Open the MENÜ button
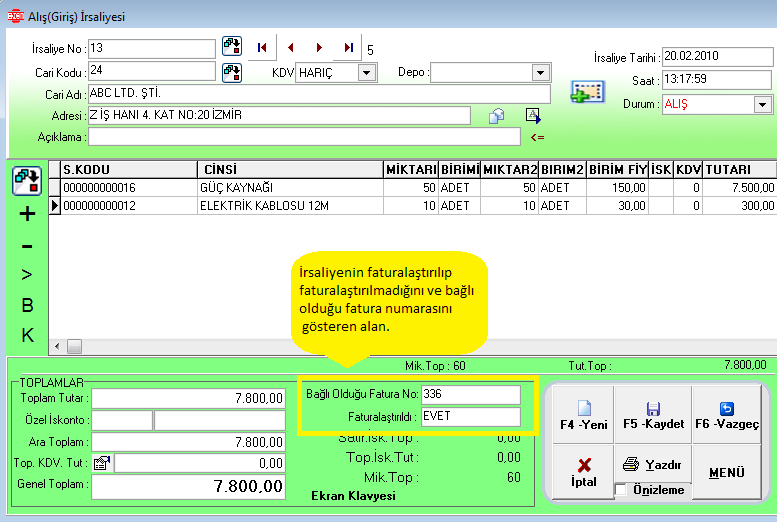This screenshot has width=777, height=522. tap(727, 472)
